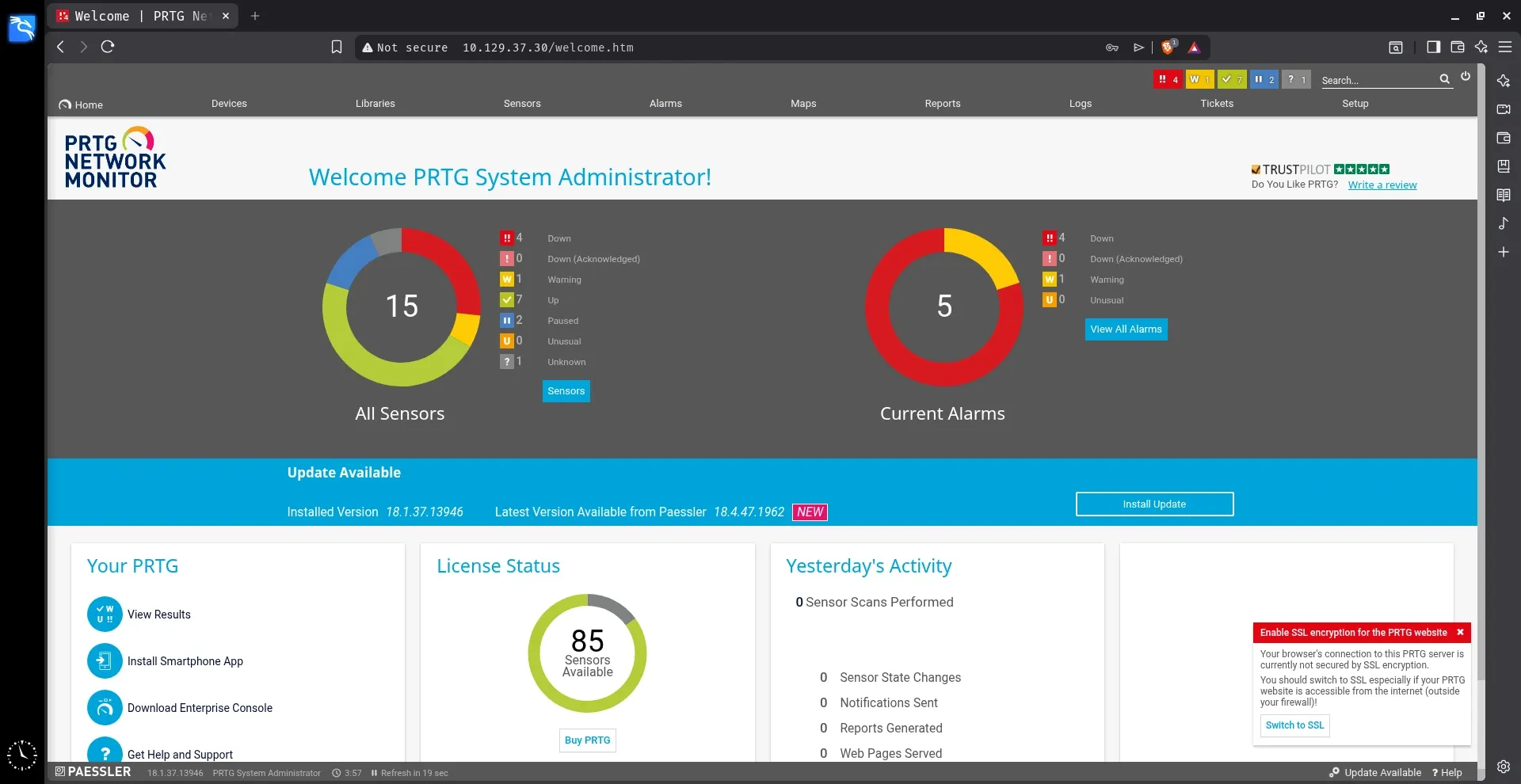Click the Kali dragon desktop icon
Viewport: 1521px width, 784px height.
coord(22,29)
